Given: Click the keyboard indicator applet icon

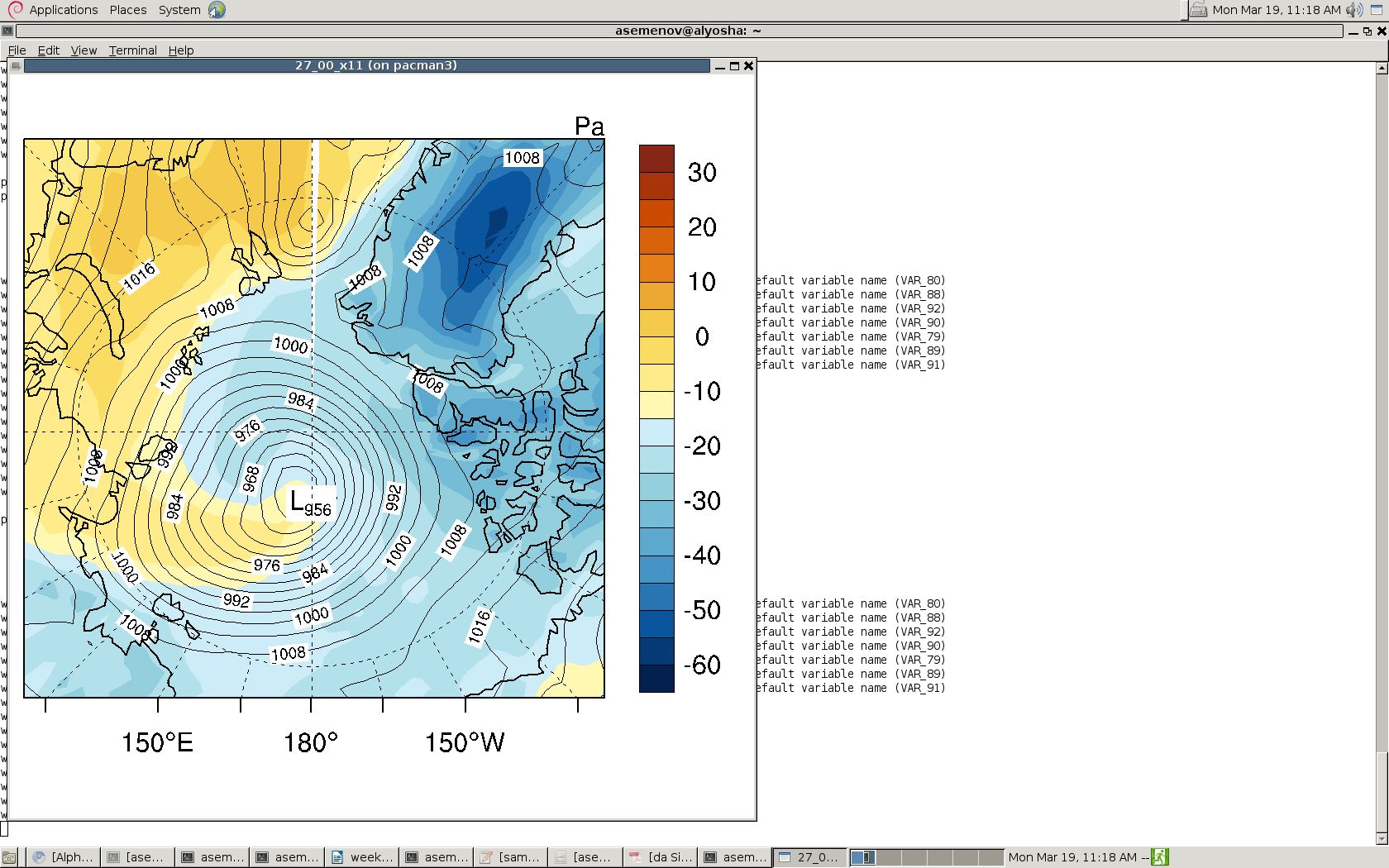Looking at the screenshot, I should 1198,10.
